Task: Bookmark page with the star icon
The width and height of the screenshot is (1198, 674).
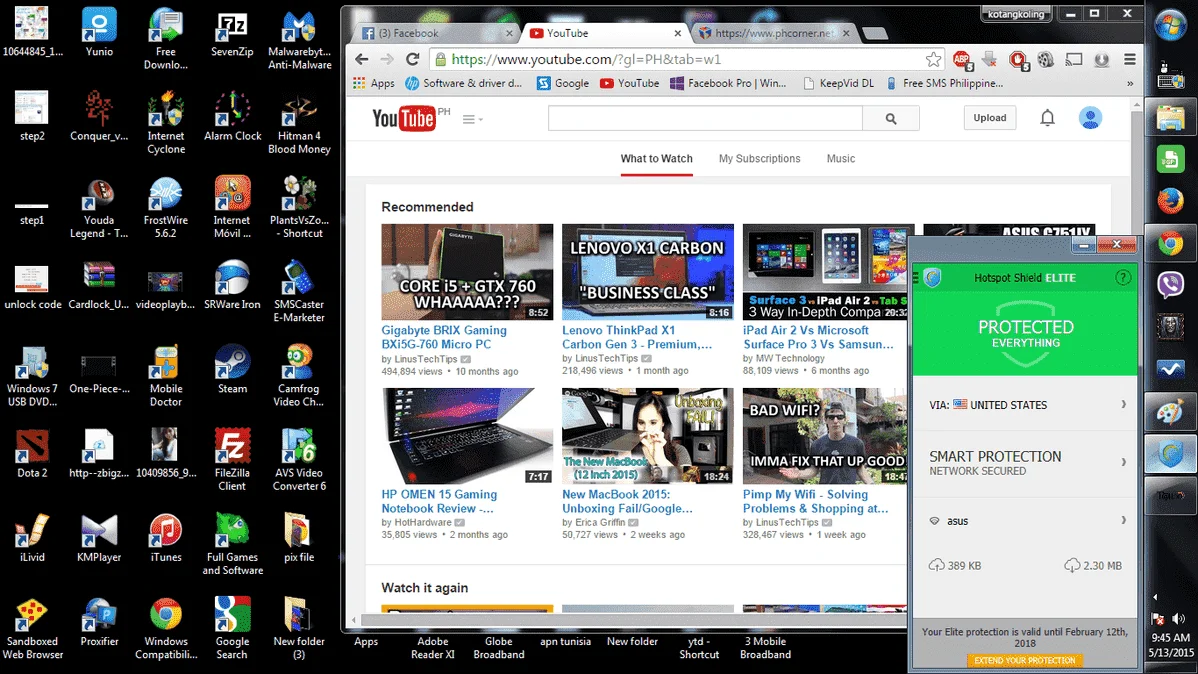Action: pyautogui.click(x=933, y=60)
